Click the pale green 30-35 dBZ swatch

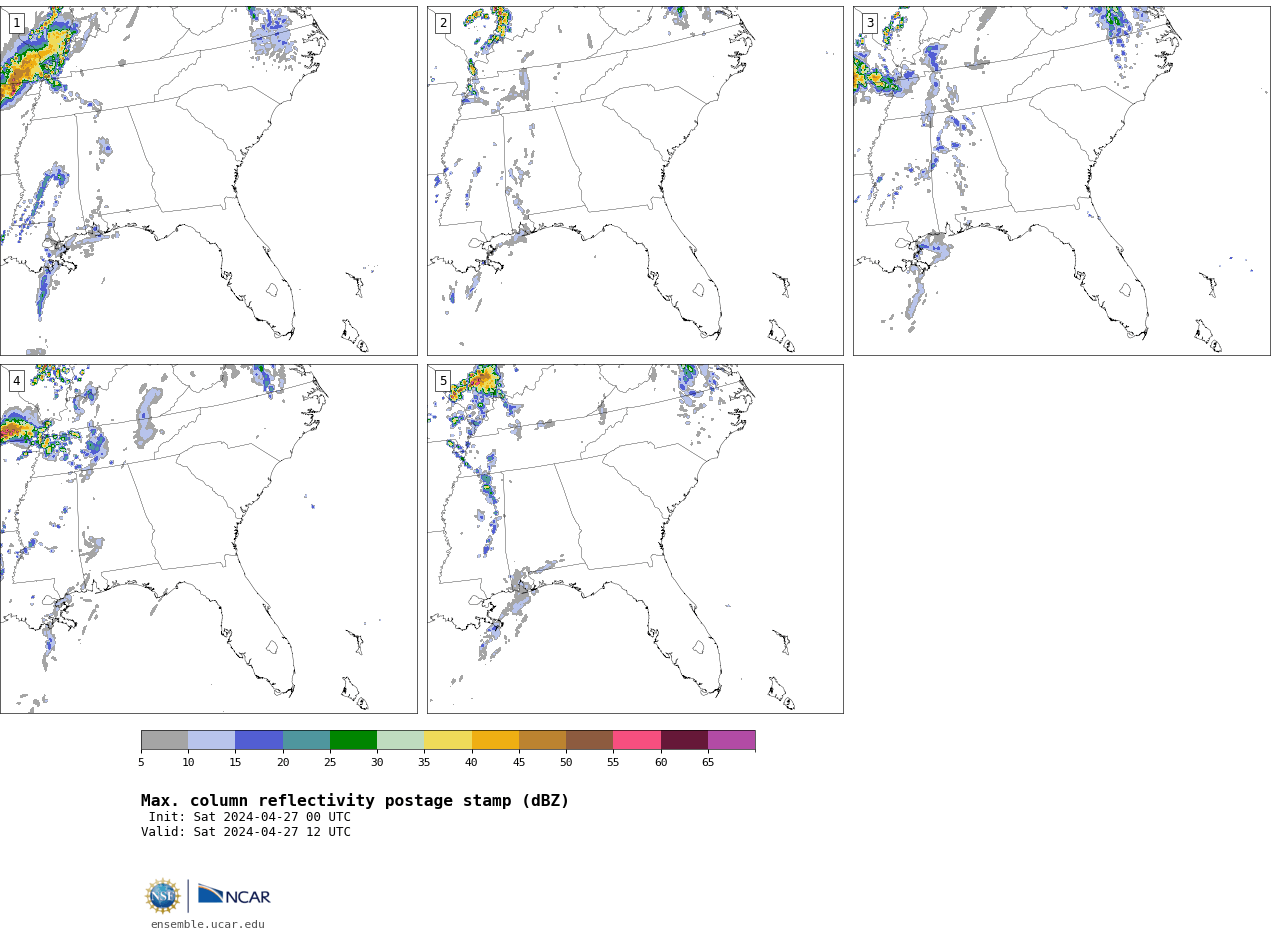[x=401, y=740]
